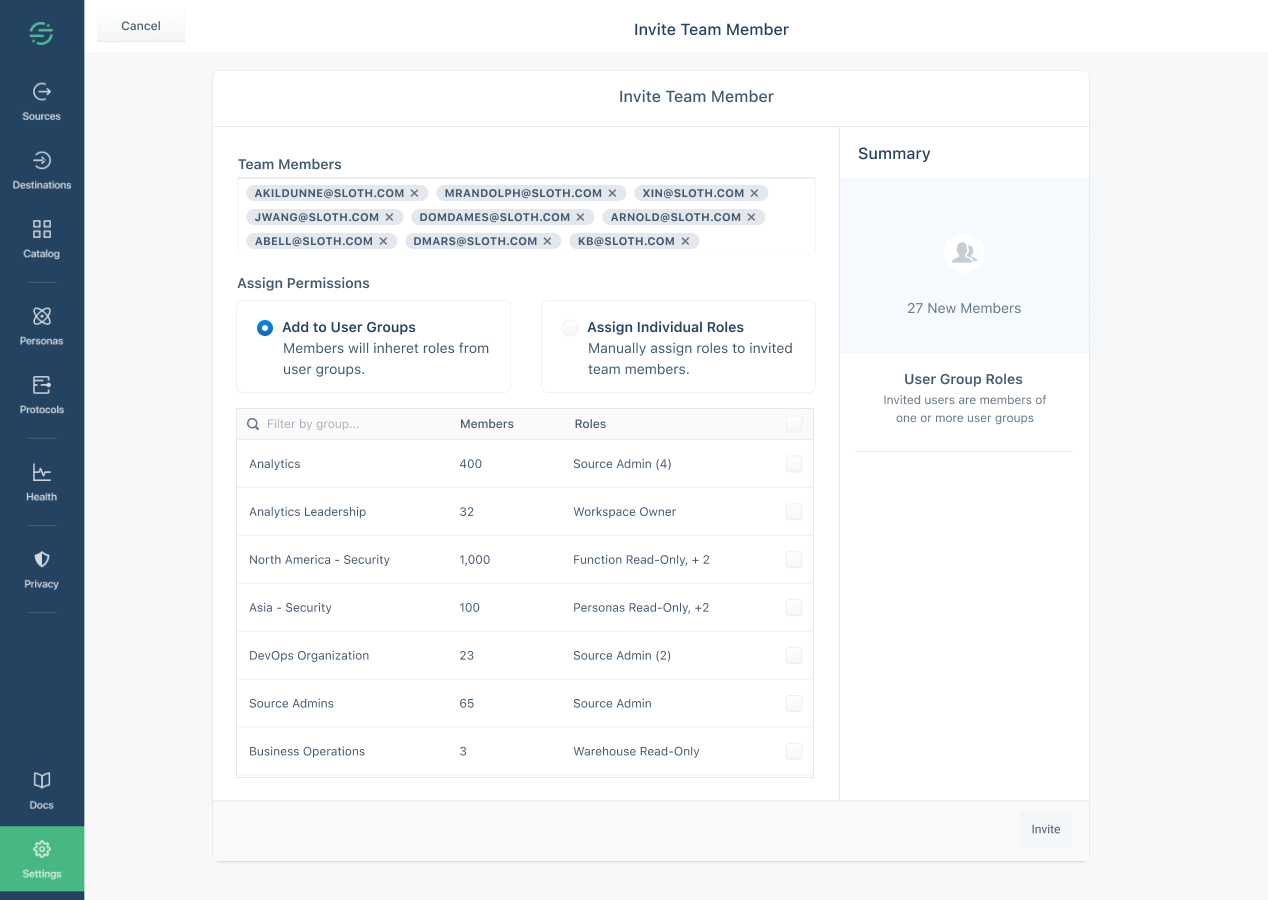1268x900 pixels.
Task: Click the Source Admin (4) role text
Action: pyautogui.click(x=622, y=464)
